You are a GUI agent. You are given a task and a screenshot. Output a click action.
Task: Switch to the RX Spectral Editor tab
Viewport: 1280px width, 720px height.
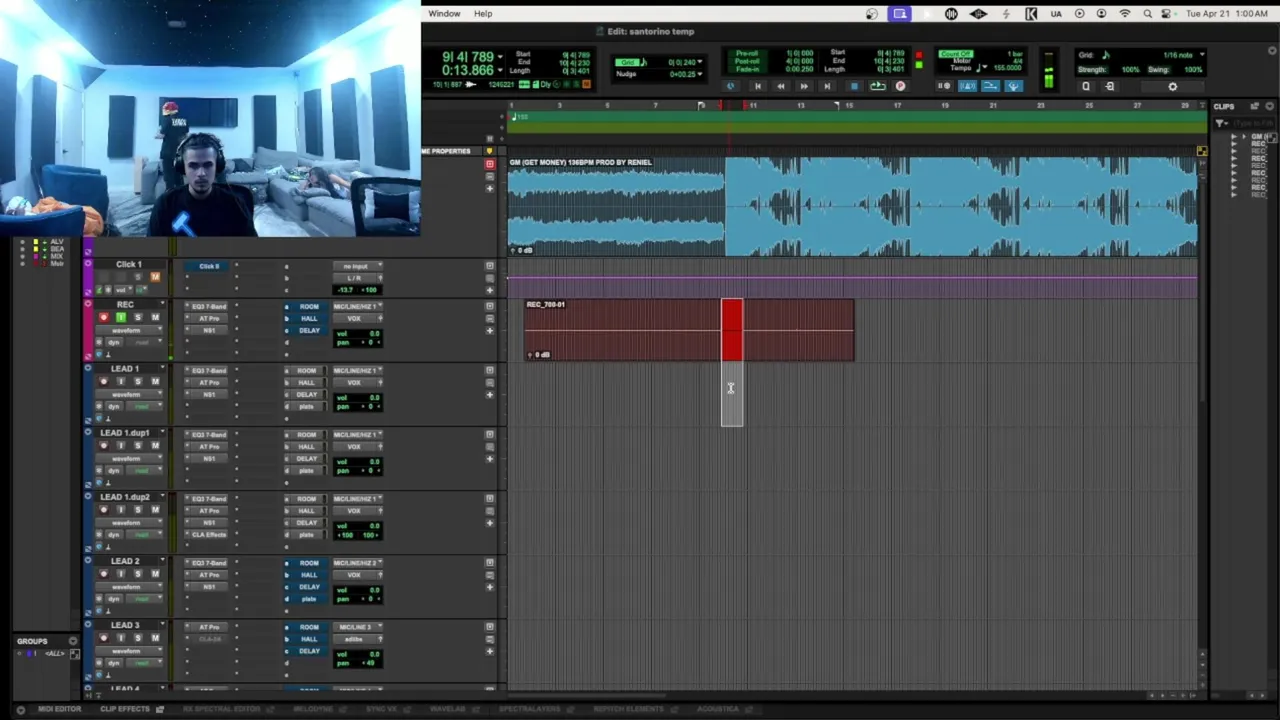222,709
